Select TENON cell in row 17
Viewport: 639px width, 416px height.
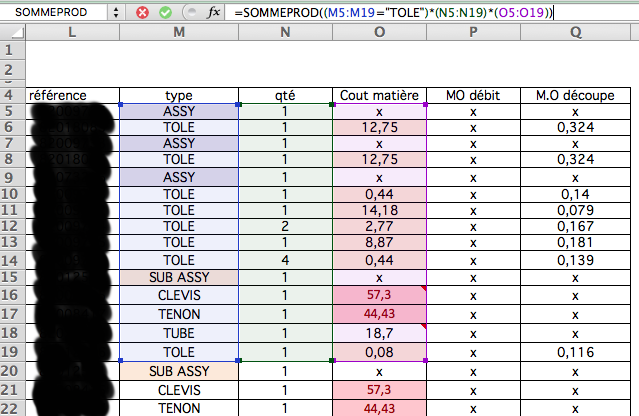179,314
